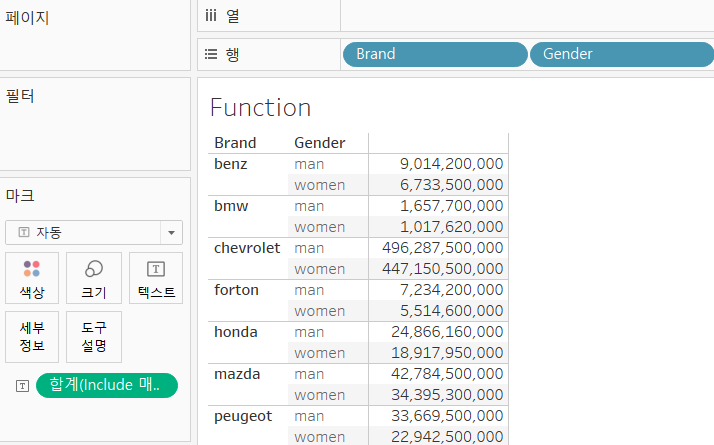Open the Size (크기) marks card
Viewport: 714px width, 445px height.
(94, 278)
